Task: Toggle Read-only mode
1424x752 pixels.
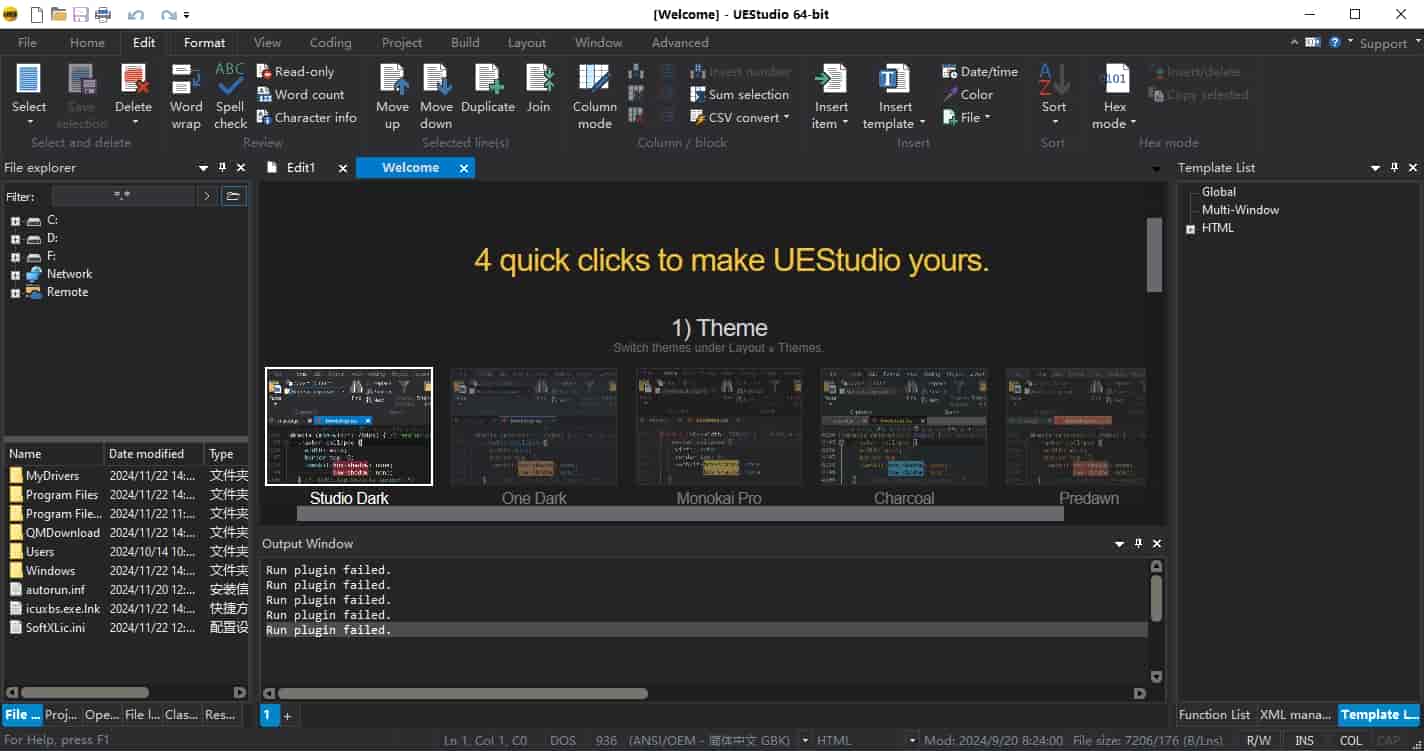Action: tap(297, 70)
